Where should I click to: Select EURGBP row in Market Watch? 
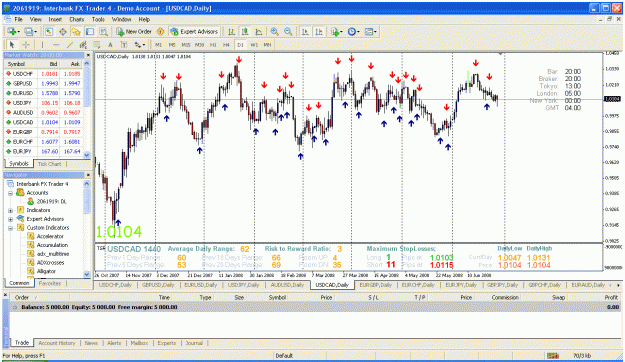(x=43, y=132)
